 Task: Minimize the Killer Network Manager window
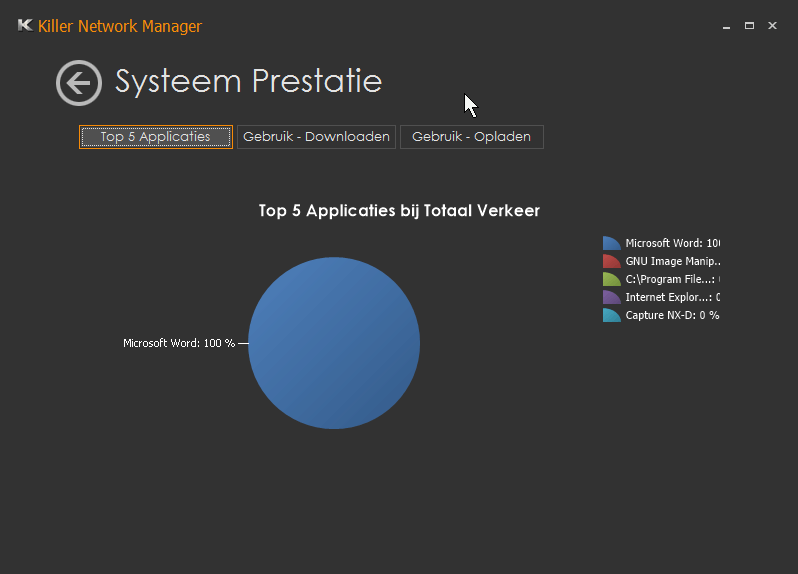tap(727, 26)
